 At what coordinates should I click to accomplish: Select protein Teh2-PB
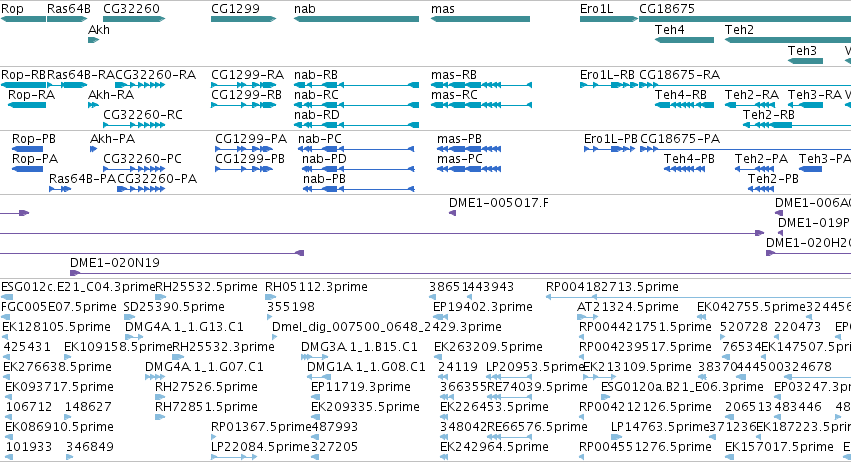point(773,179)
